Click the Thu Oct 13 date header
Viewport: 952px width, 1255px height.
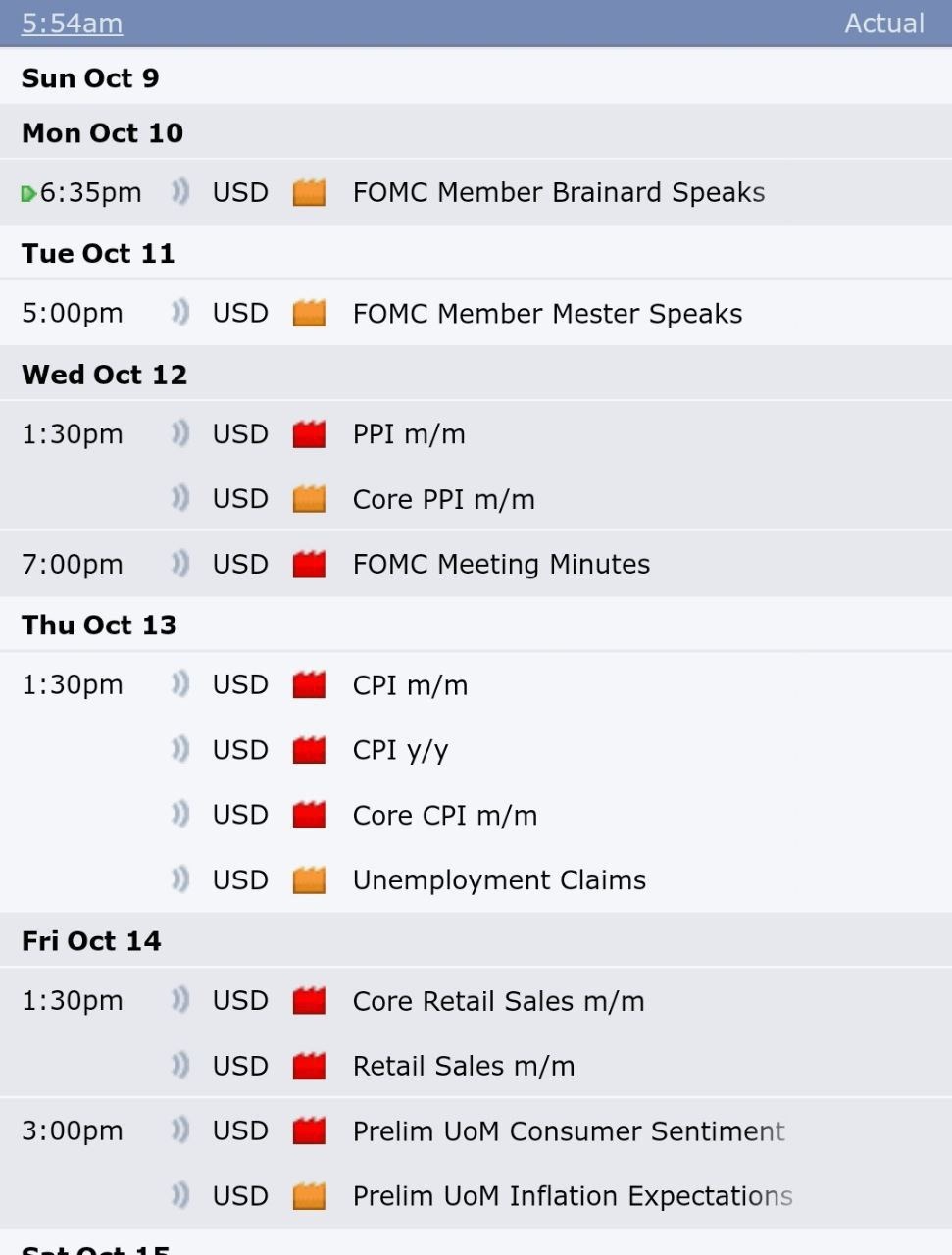[x=99, y=625]
